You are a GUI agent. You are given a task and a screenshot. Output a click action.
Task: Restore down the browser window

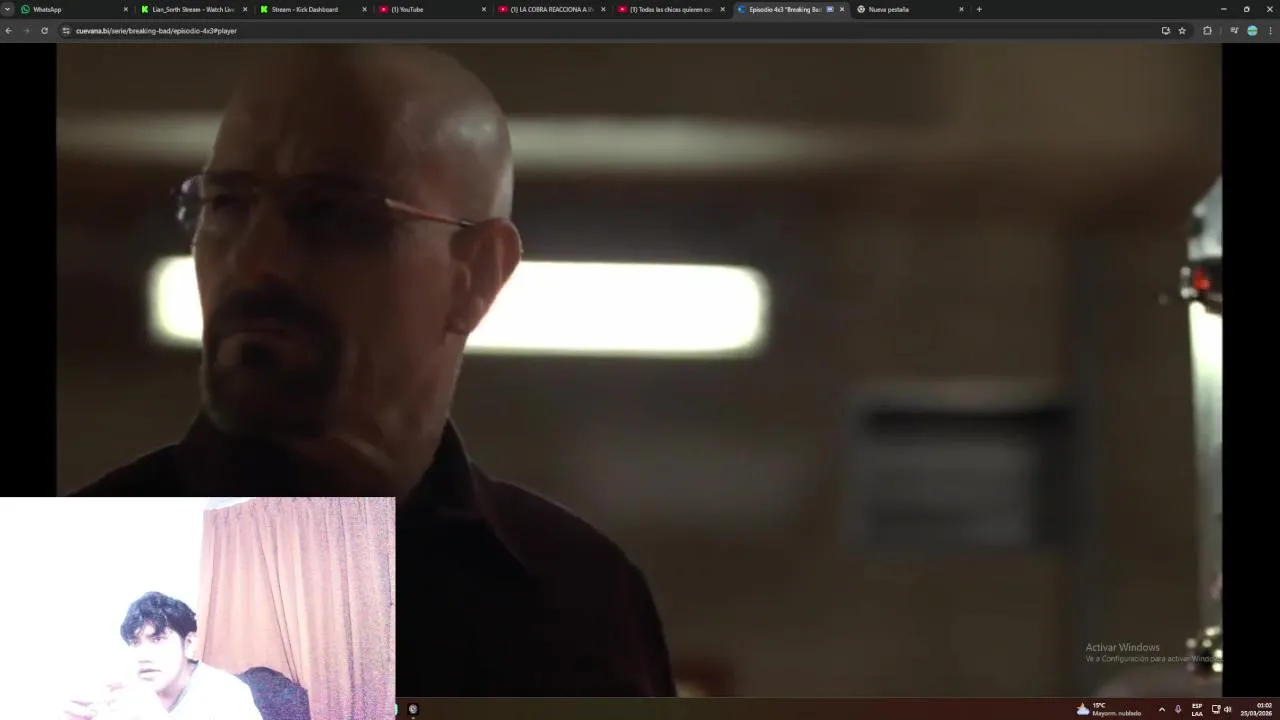pos(1246,9)
